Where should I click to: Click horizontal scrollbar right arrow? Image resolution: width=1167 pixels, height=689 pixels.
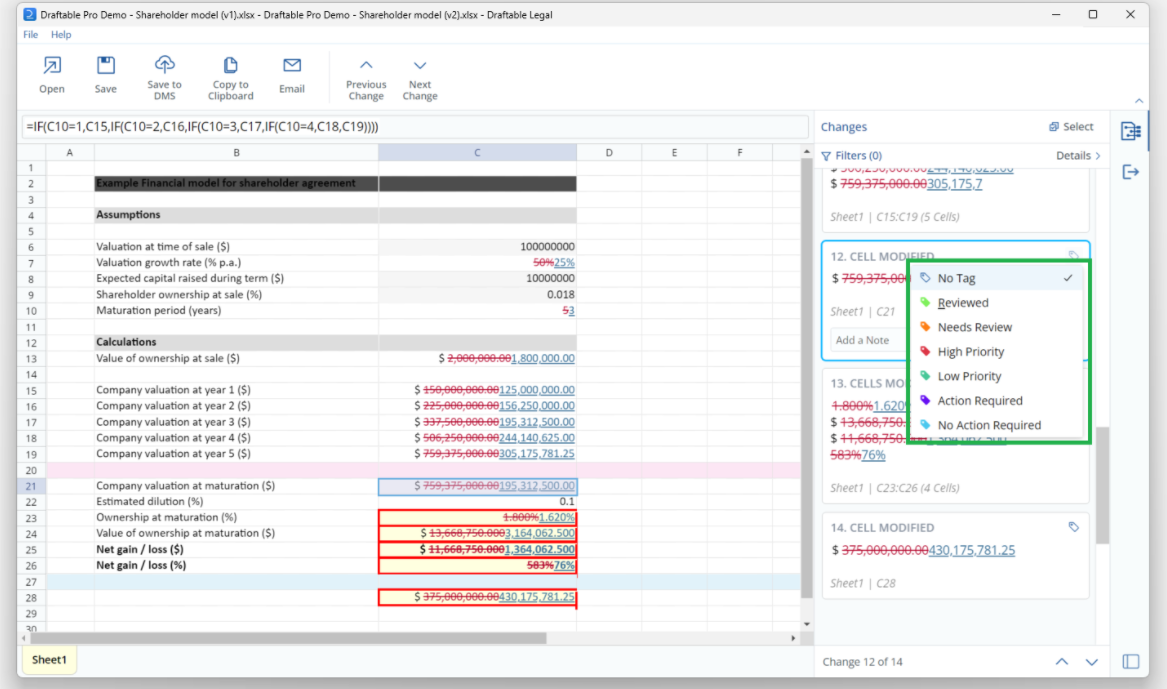[793, 638]
